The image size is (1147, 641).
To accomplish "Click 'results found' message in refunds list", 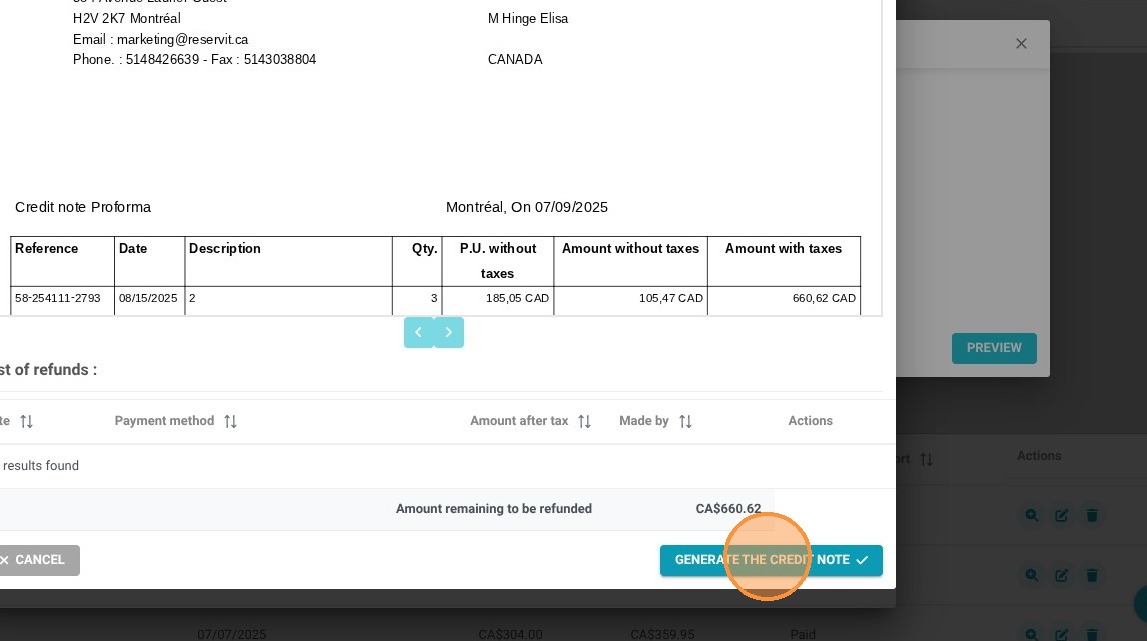I will (x=40, y=466).
